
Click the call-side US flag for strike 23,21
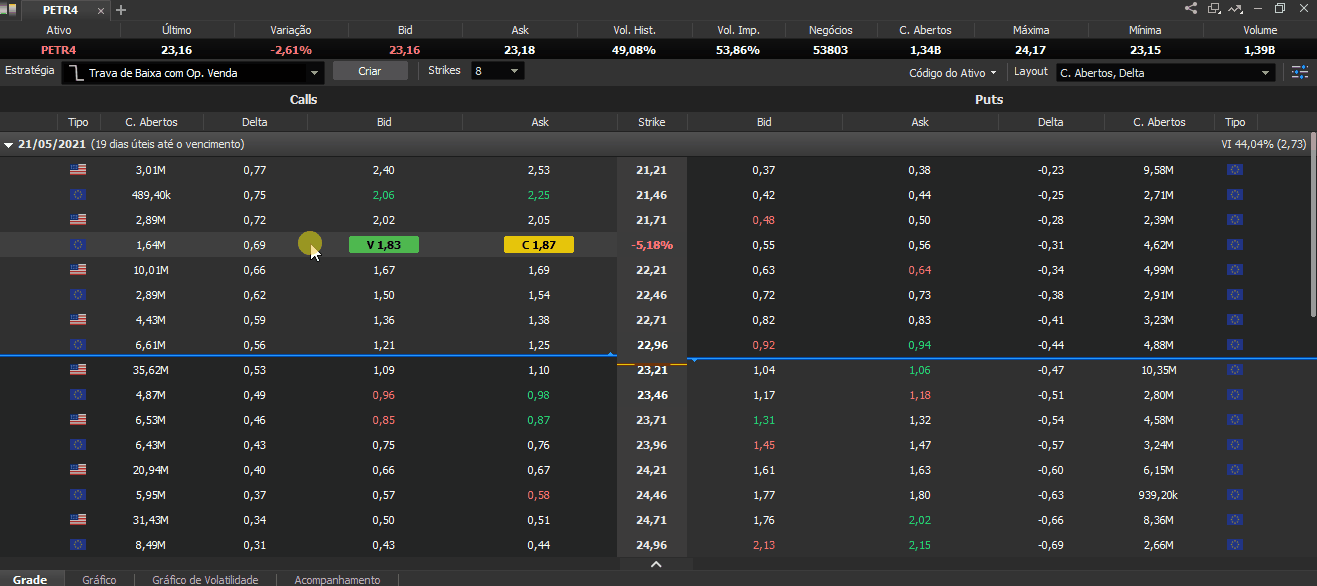(78, 370)
